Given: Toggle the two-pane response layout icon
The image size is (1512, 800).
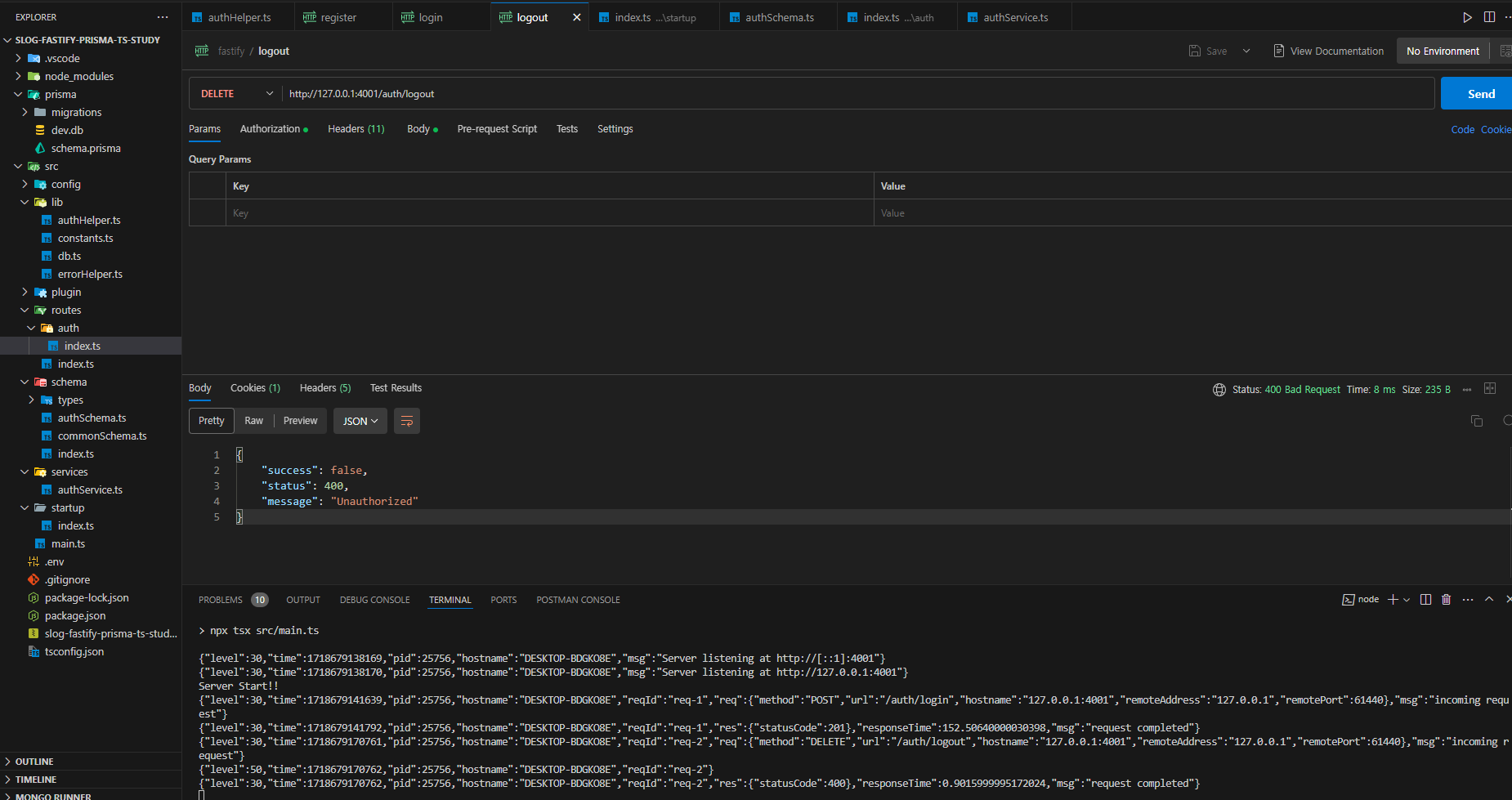Looking at the screenshot, I should click(x=1490, y=389).
